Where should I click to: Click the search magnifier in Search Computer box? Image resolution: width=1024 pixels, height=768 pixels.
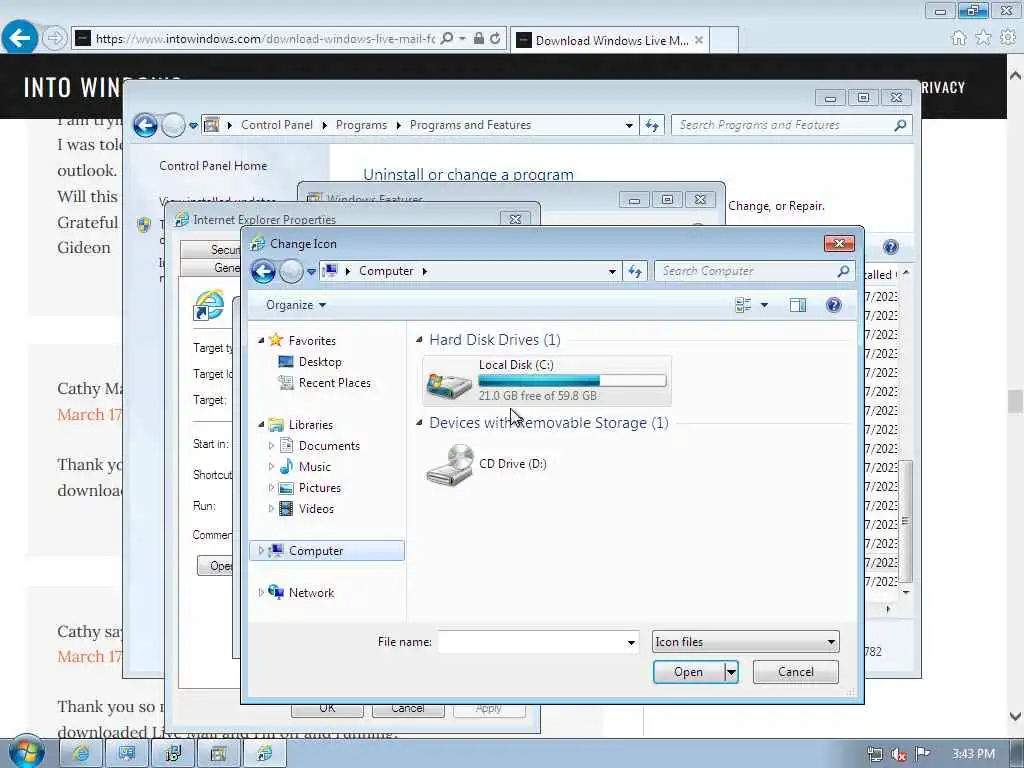(843, 270)
